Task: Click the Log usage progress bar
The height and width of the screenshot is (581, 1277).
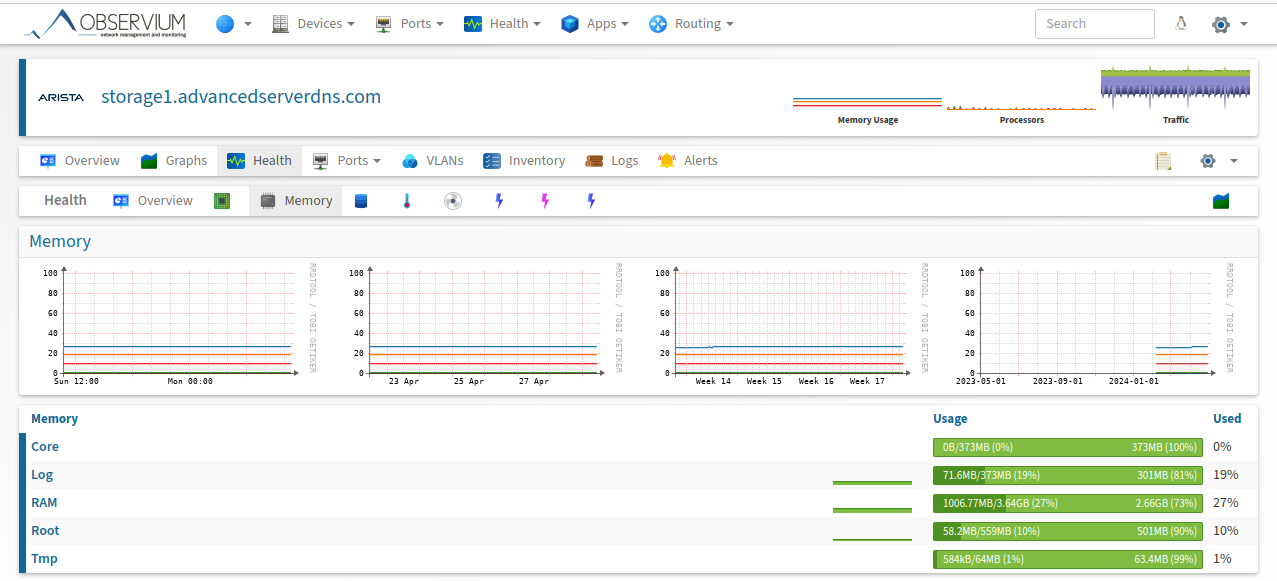Action: (x=1067, y=475)
